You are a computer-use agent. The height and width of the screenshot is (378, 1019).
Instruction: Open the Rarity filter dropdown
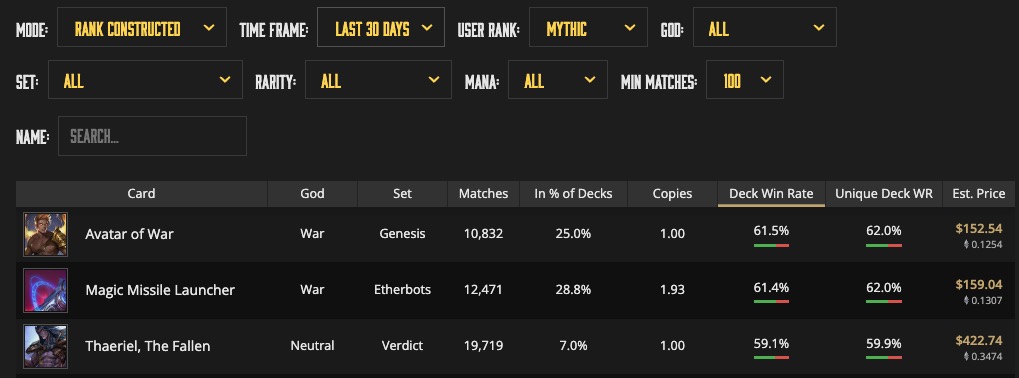pos(378,80)
